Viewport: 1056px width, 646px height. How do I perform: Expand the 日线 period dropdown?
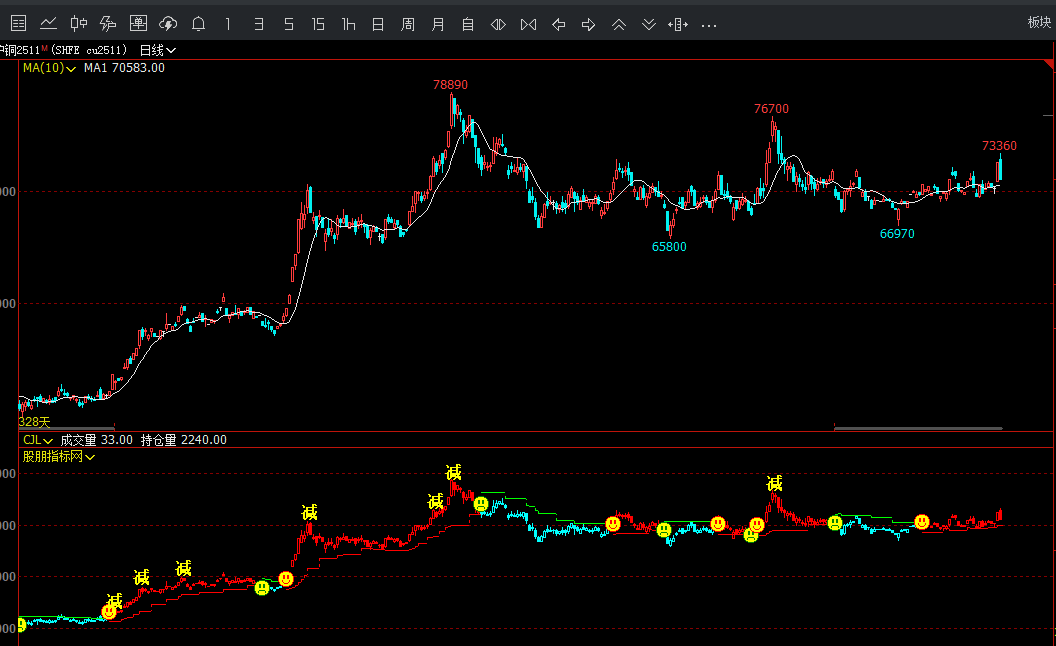click(x=158, y=50)
